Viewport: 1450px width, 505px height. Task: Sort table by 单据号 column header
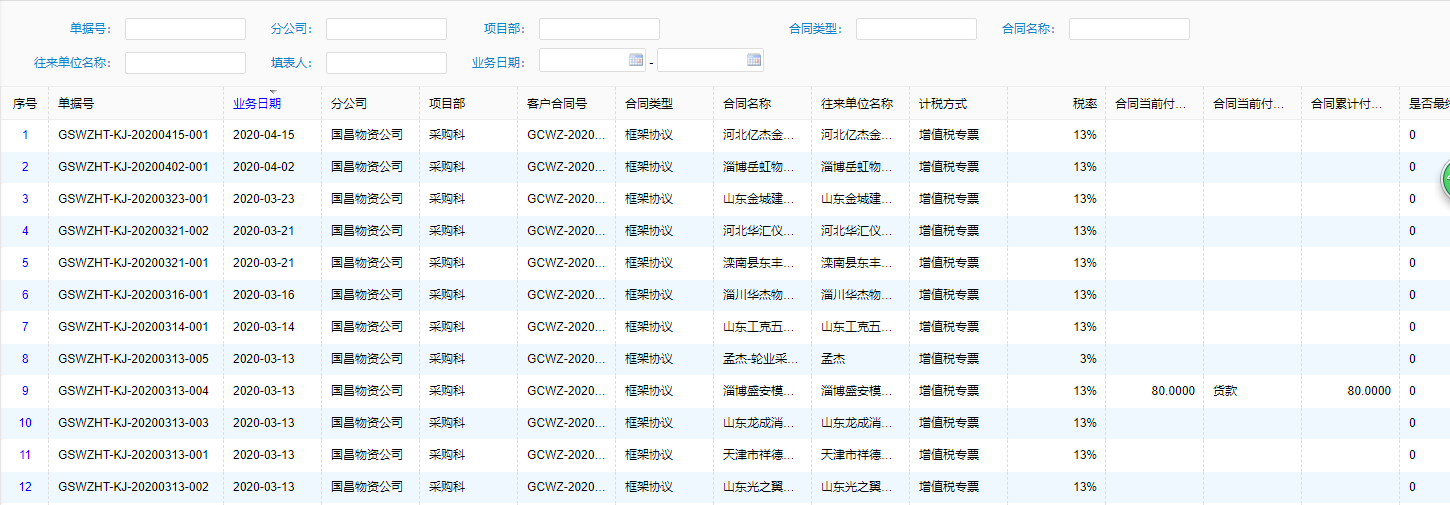(77, 103)
